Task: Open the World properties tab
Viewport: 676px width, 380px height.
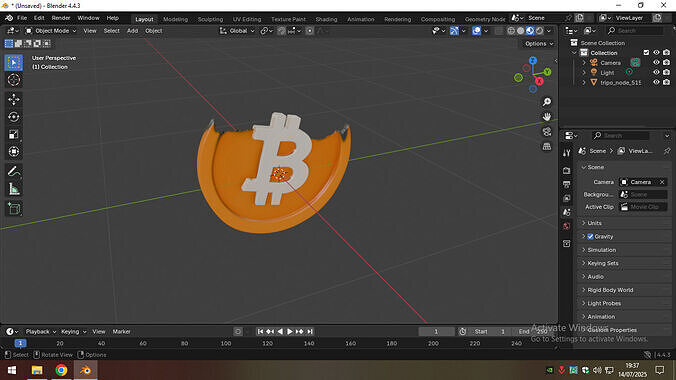Action: (x=566, y=226)
